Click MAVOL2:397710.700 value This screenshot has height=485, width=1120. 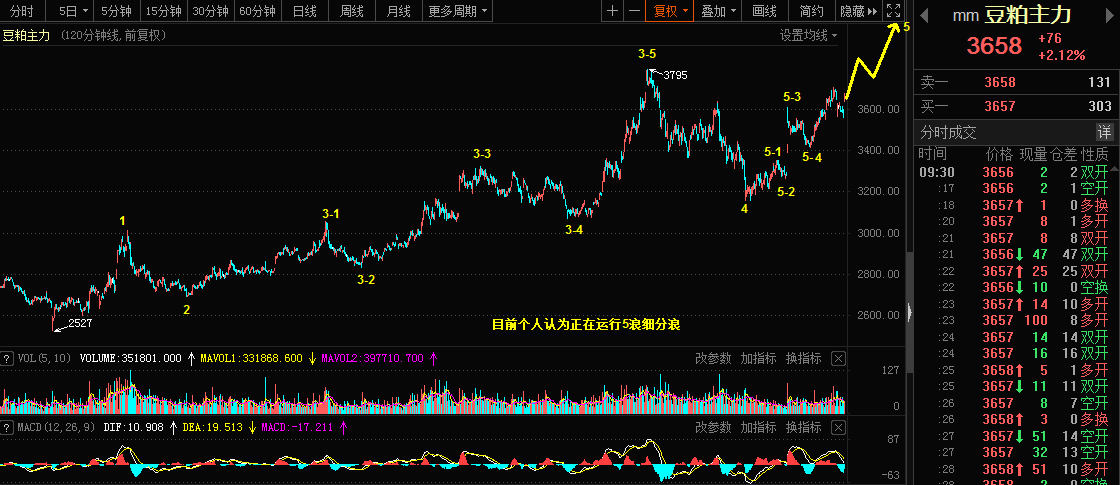point(372,358)
